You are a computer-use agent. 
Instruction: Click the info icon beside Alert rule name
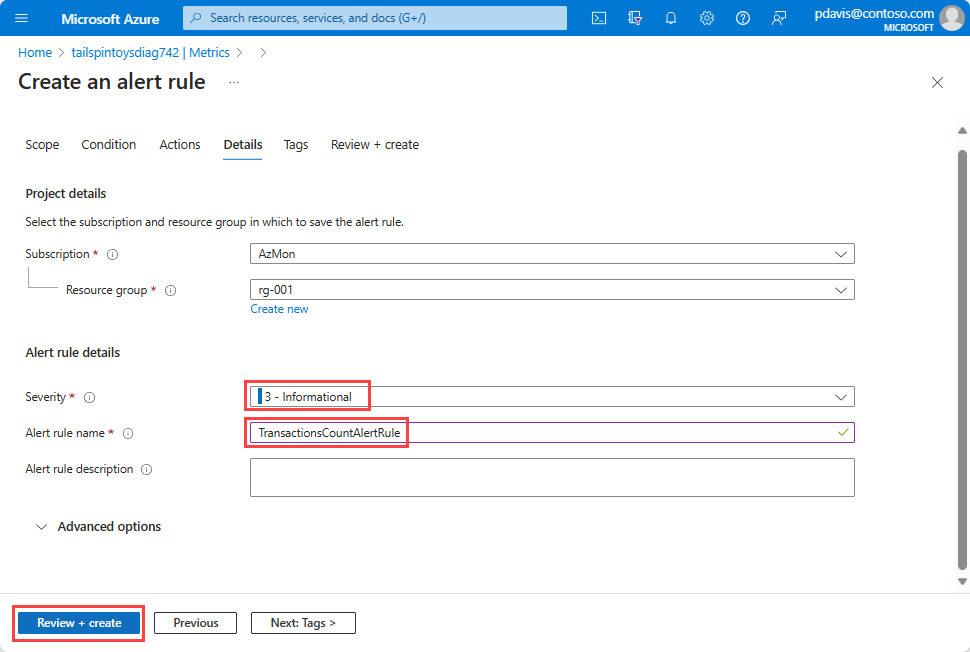tap(128, 433)
